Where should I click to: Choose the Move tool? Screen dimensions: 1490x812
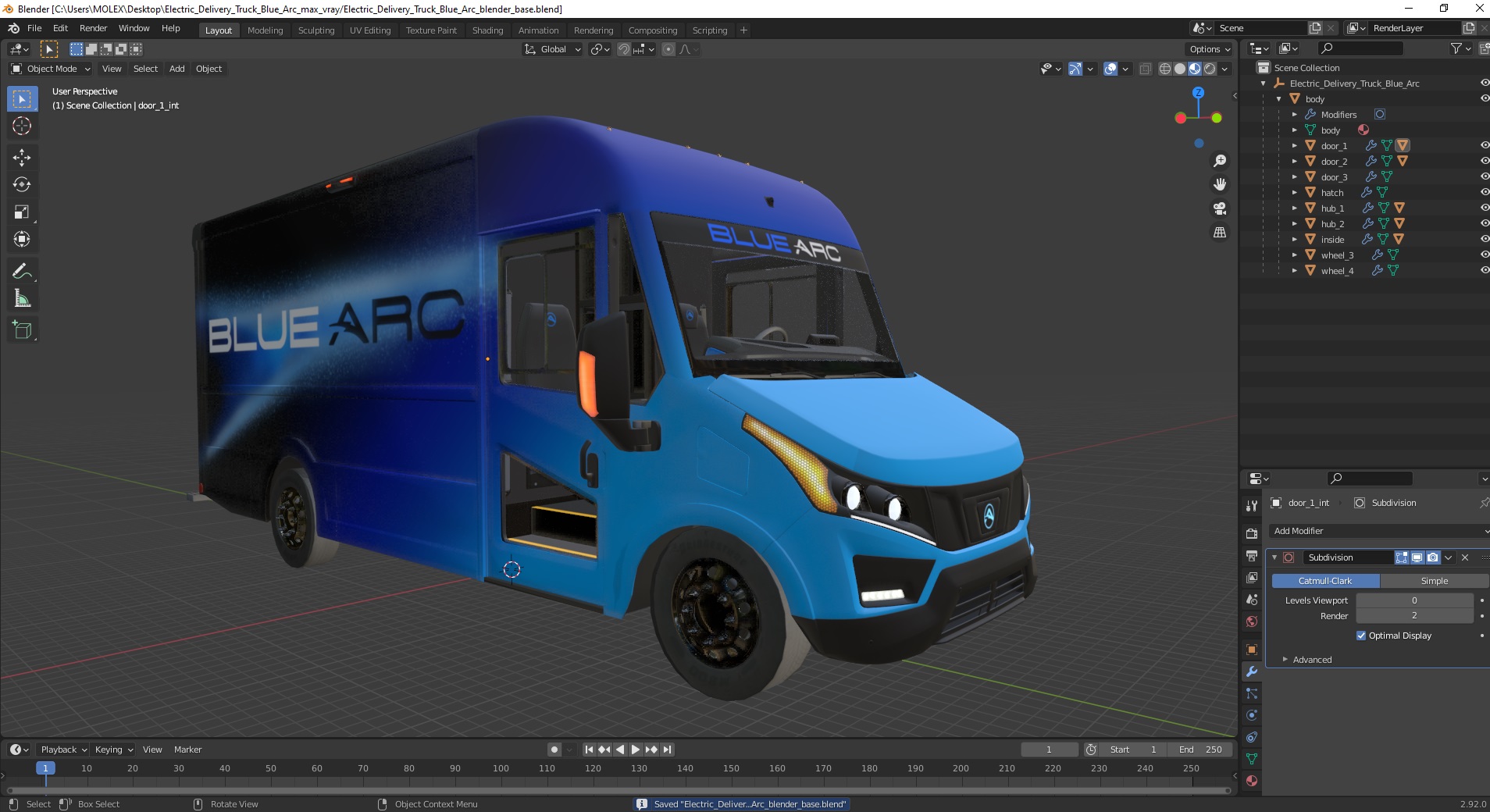22,158
